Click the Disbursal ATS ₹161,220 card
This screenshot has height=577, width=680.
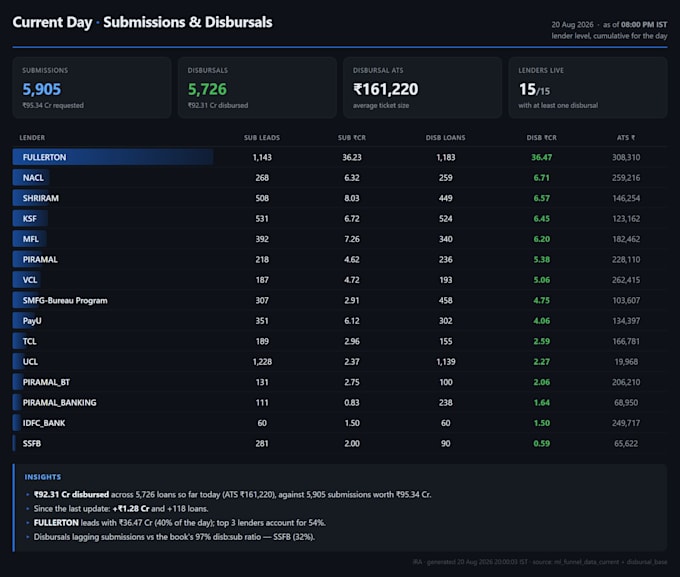pyautogui.click(x=422, y=88)
